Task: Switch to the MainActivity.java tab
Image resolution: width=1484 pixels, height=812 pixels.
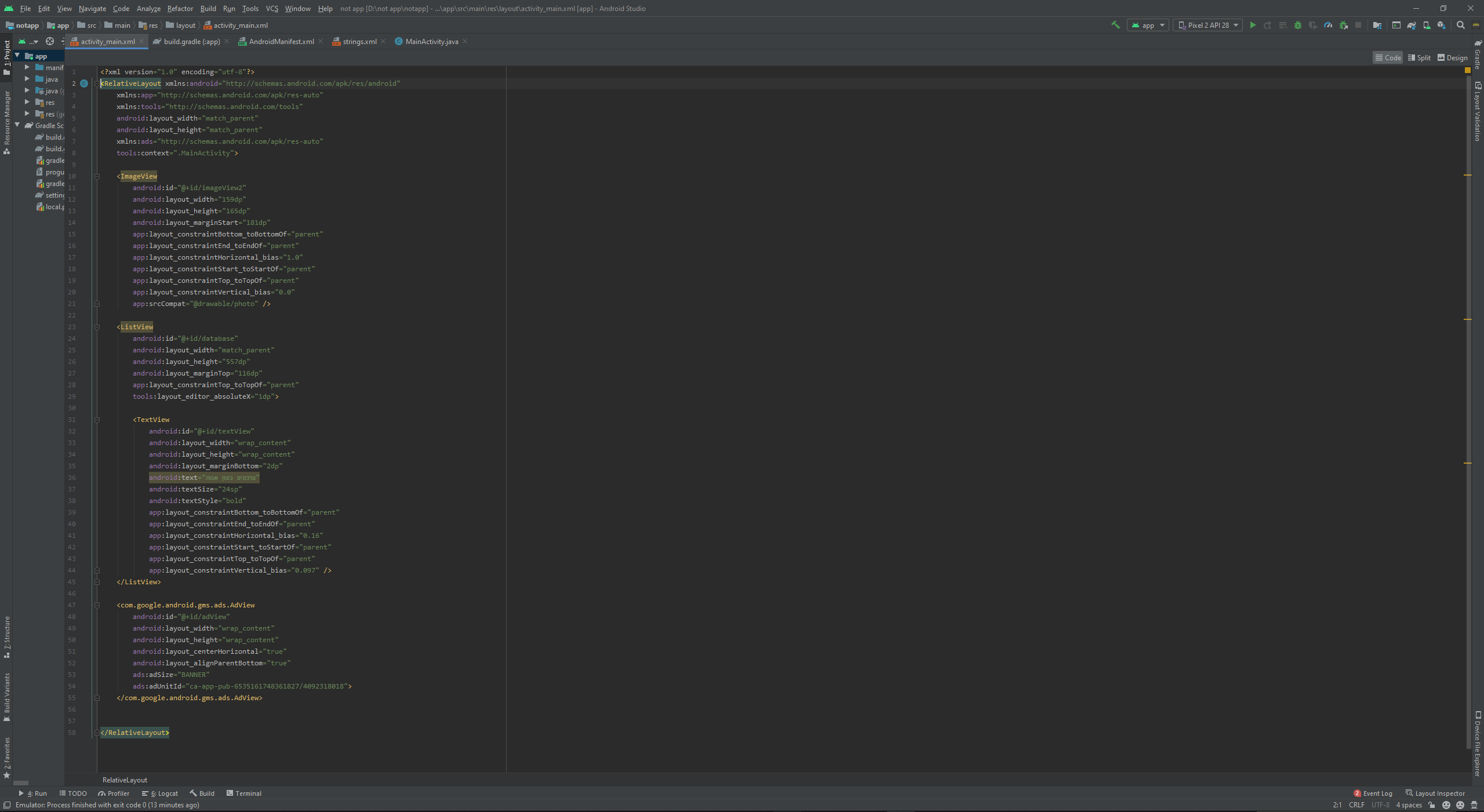Action: point(431,41)
